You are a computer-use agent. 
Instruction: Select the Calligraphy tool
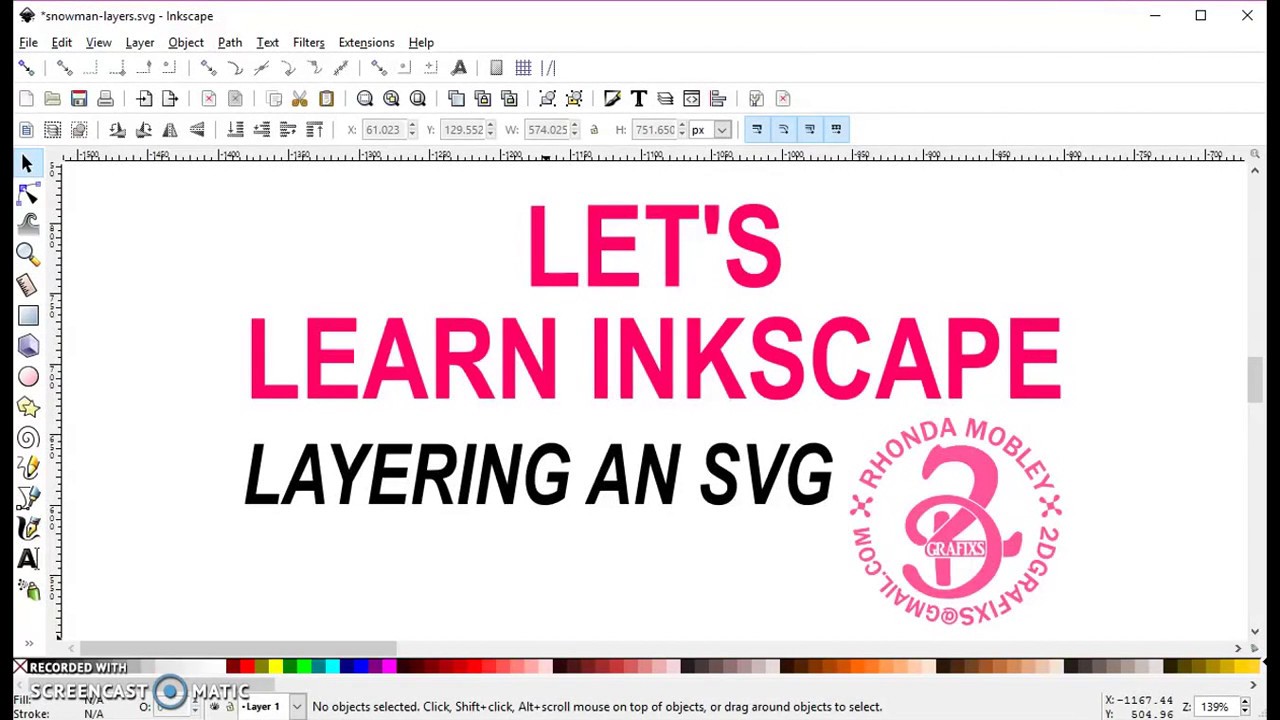27,529
